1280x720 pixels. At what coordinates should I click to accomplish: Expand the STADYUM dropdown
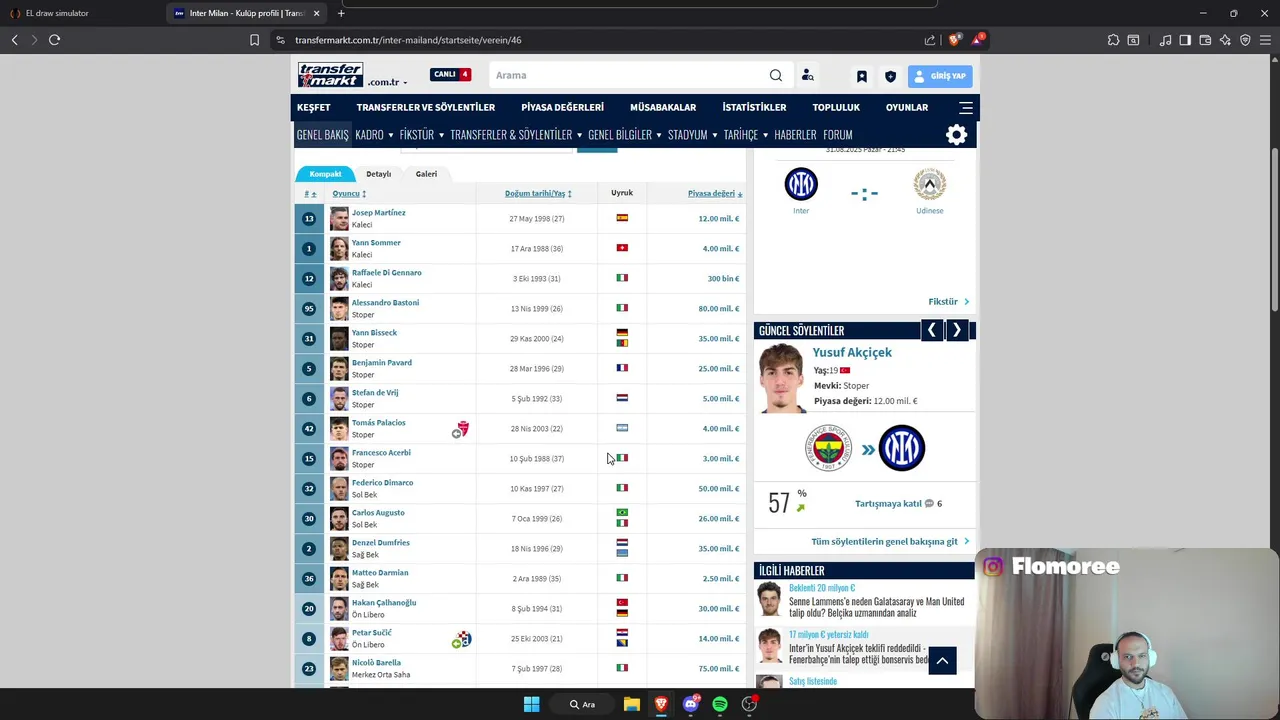coord(693,134)
